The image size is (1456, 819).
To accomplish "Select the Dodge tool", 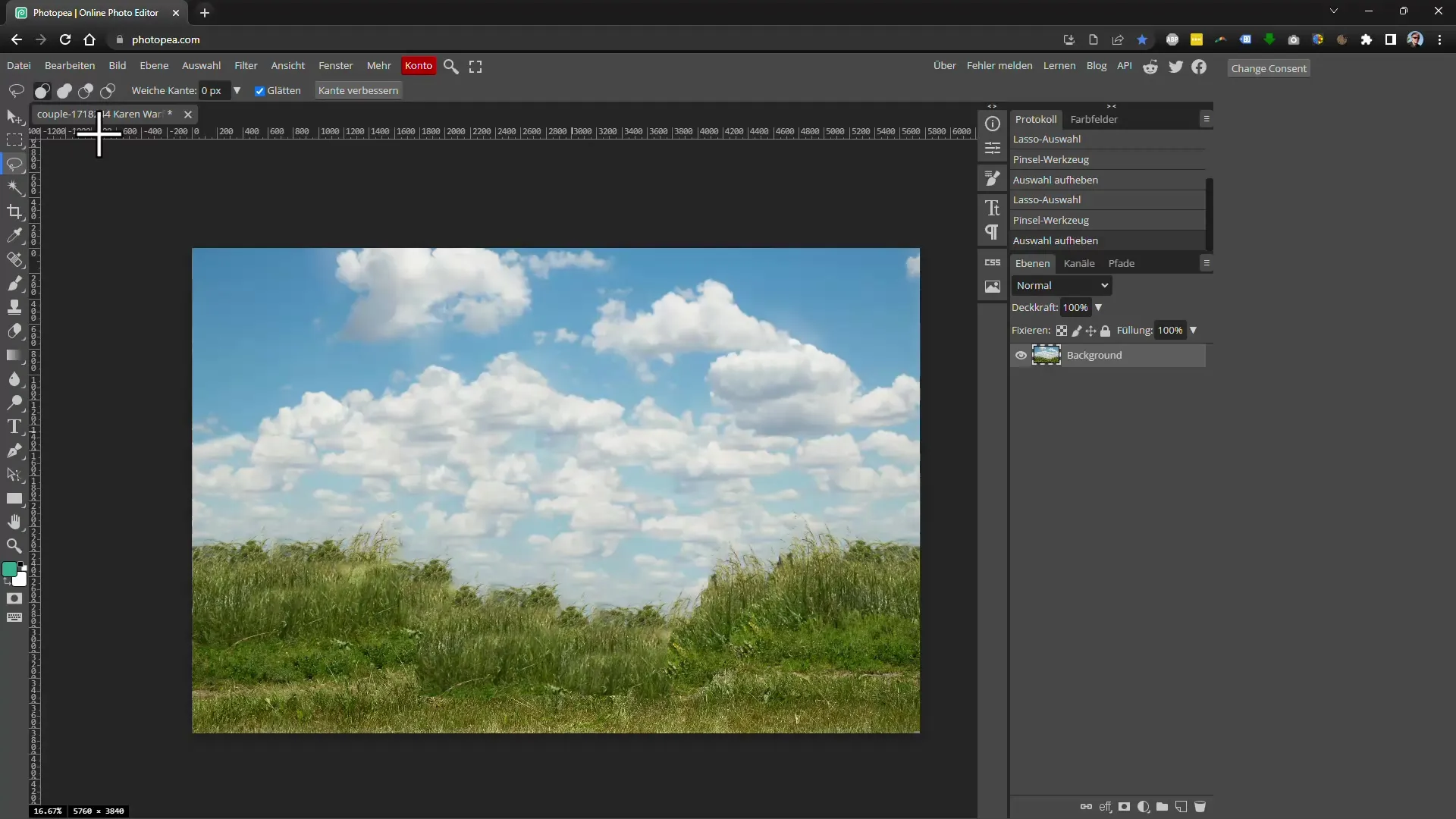I will (x=14, y=403).
